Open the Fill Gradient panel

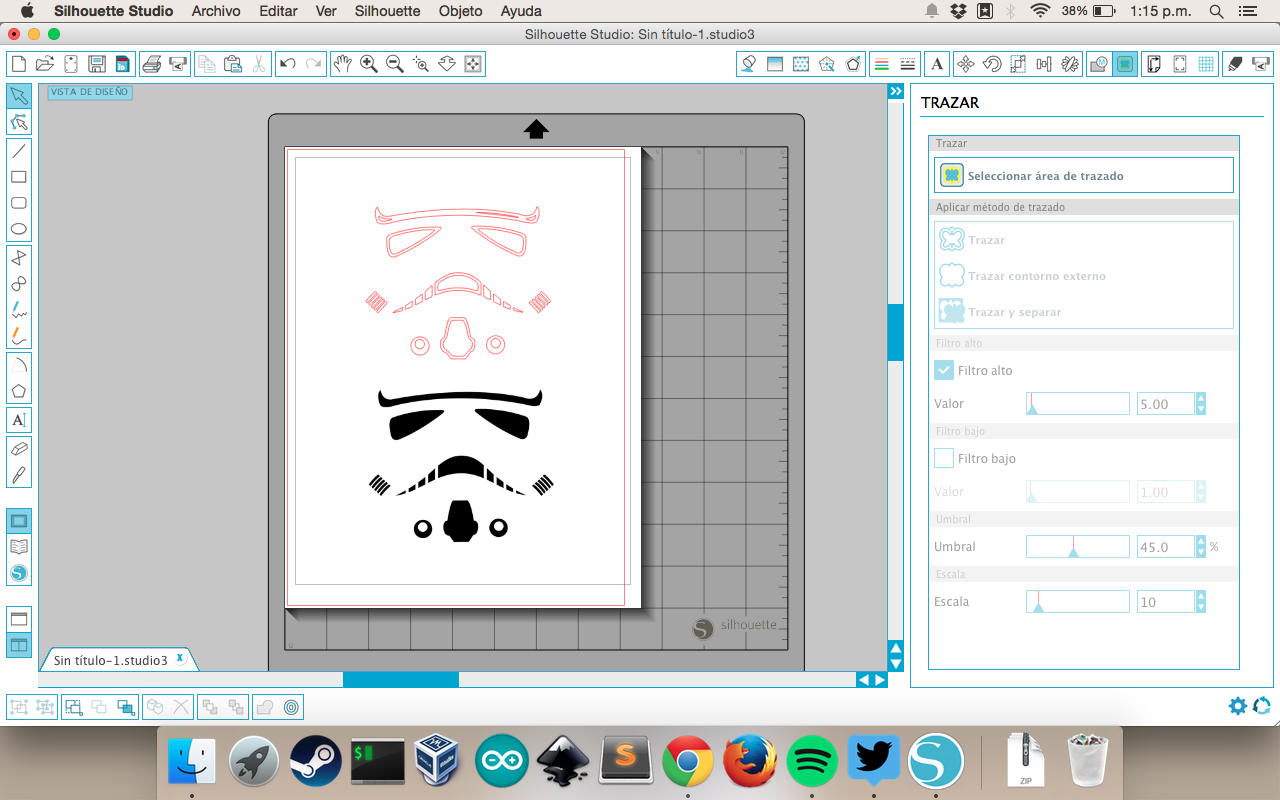pos(774,64)
